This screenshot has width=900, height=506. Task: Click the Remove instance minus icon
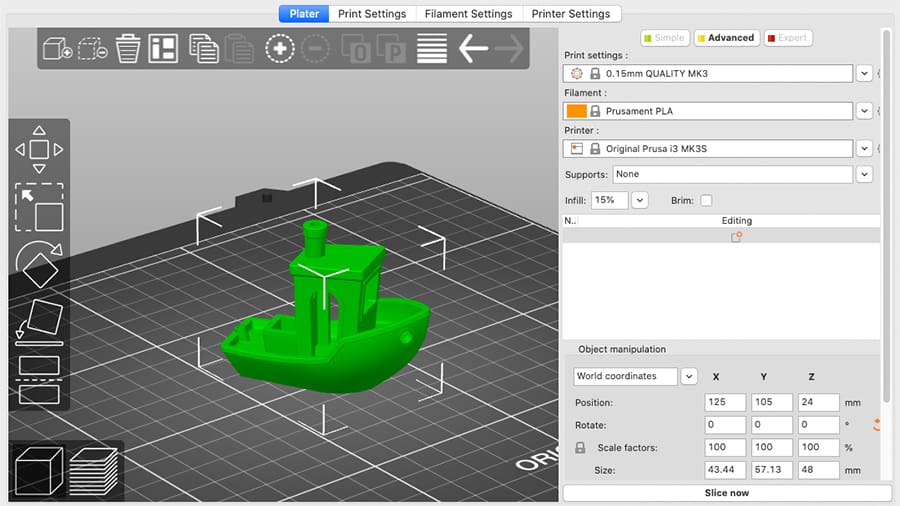coord(315,49)
